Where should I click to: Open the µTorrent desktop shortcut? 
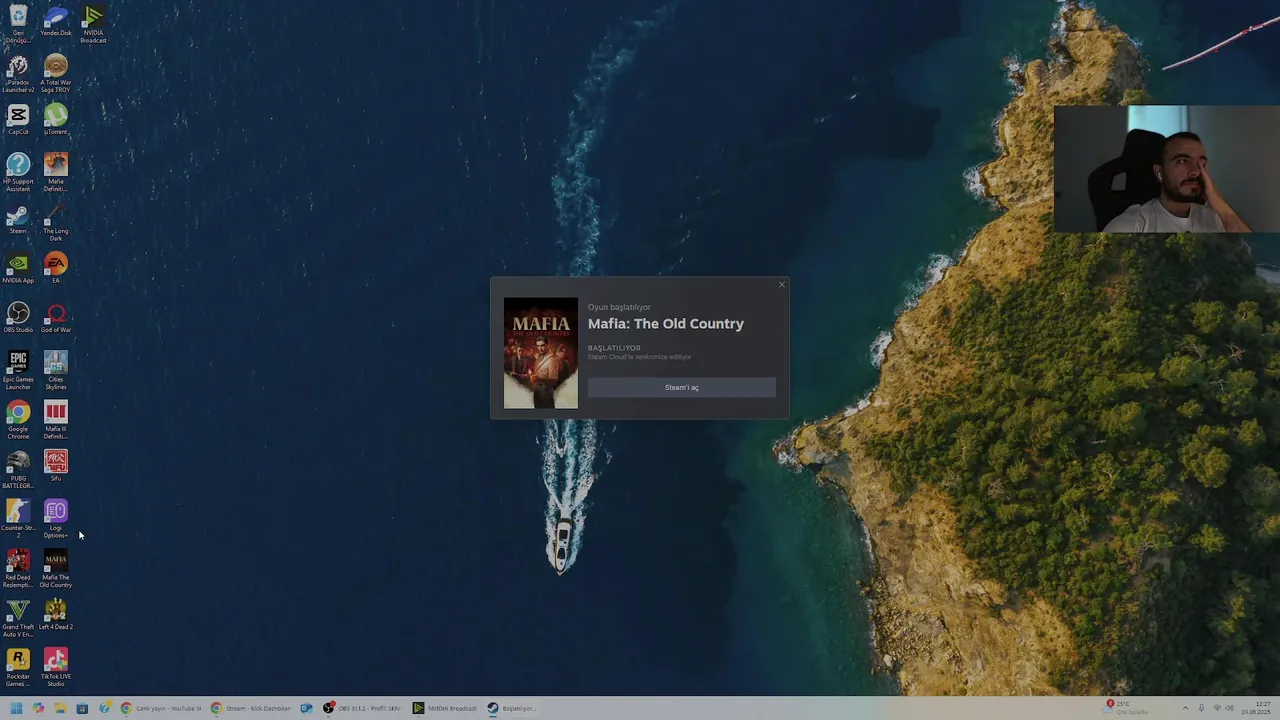click(56, 120)
